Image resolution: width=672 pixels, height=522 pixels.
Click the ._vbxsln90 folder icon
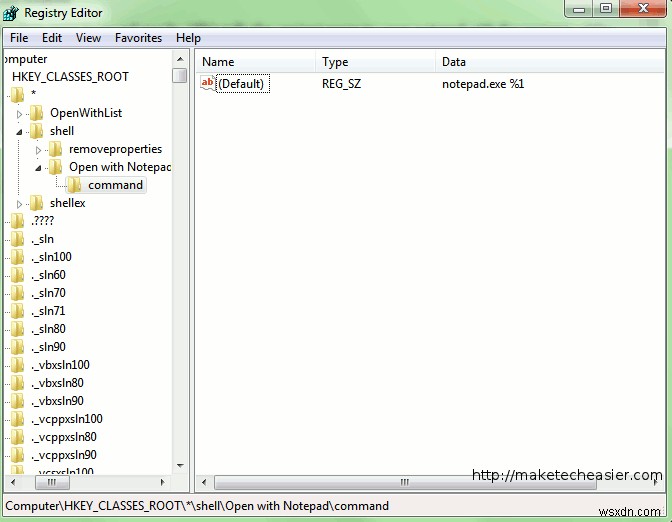pyautogui.click(x=17, y=401)
